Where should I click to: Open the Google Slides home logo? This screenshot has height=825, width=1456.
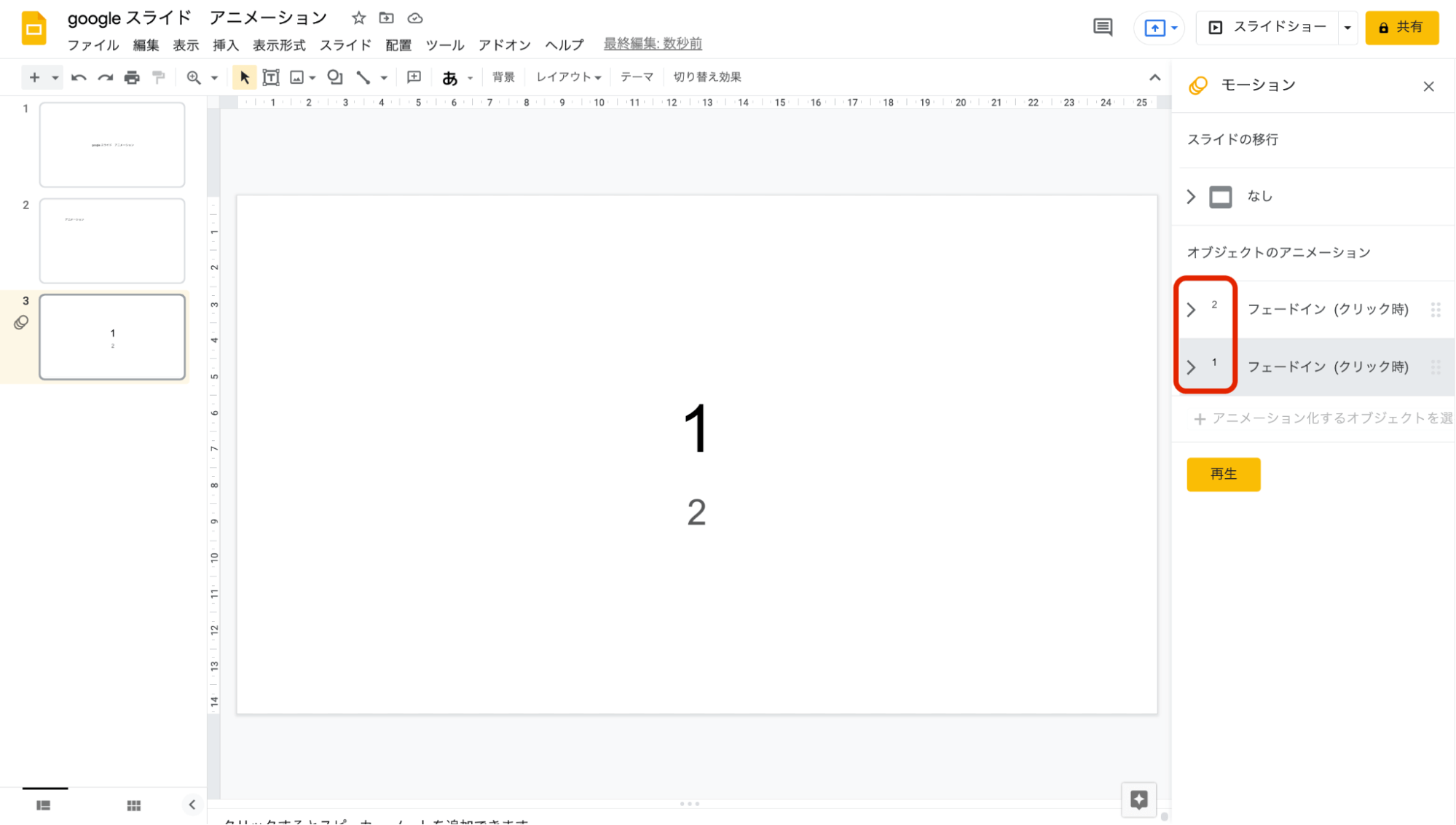34,28
